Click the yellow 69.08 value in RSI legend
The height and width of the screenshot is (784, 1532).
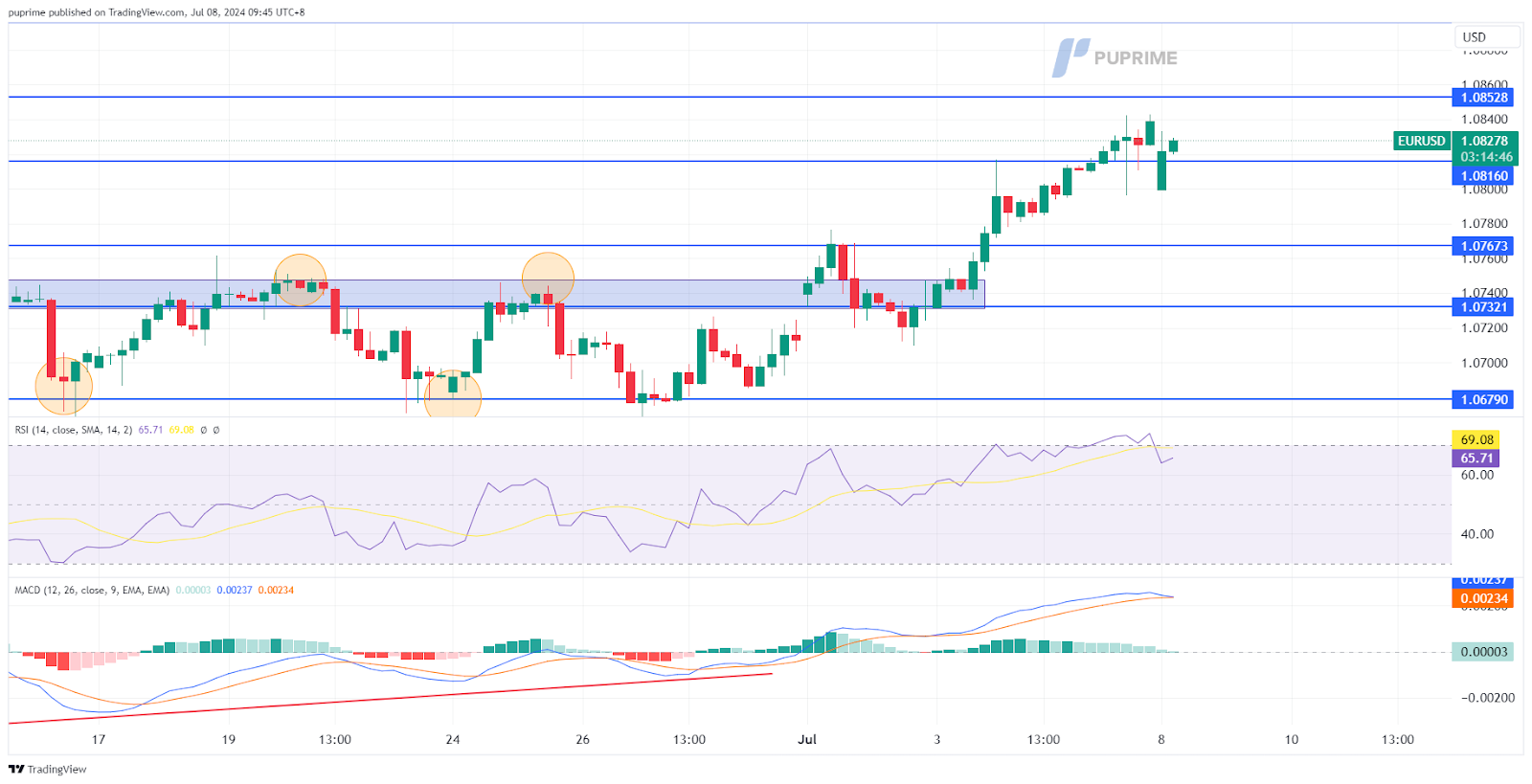click(x=181, y=430)
